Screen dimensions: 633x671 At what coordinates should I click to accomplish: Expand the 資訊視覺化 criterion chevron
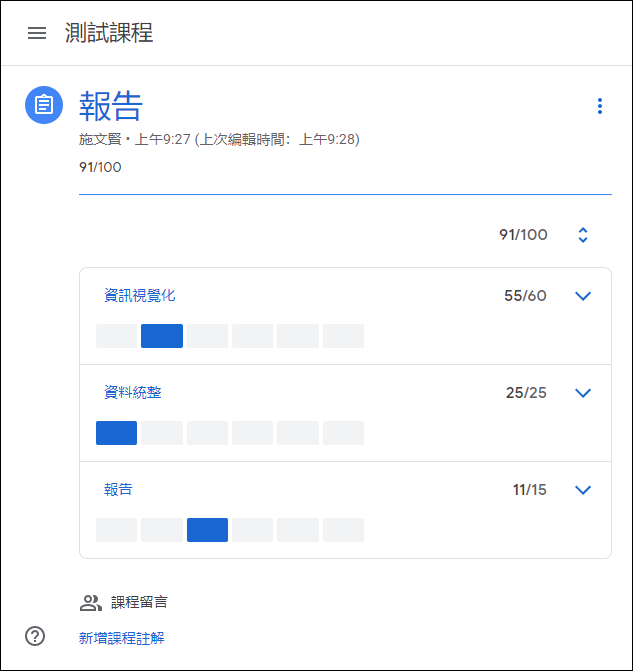(x=582, y=296)
